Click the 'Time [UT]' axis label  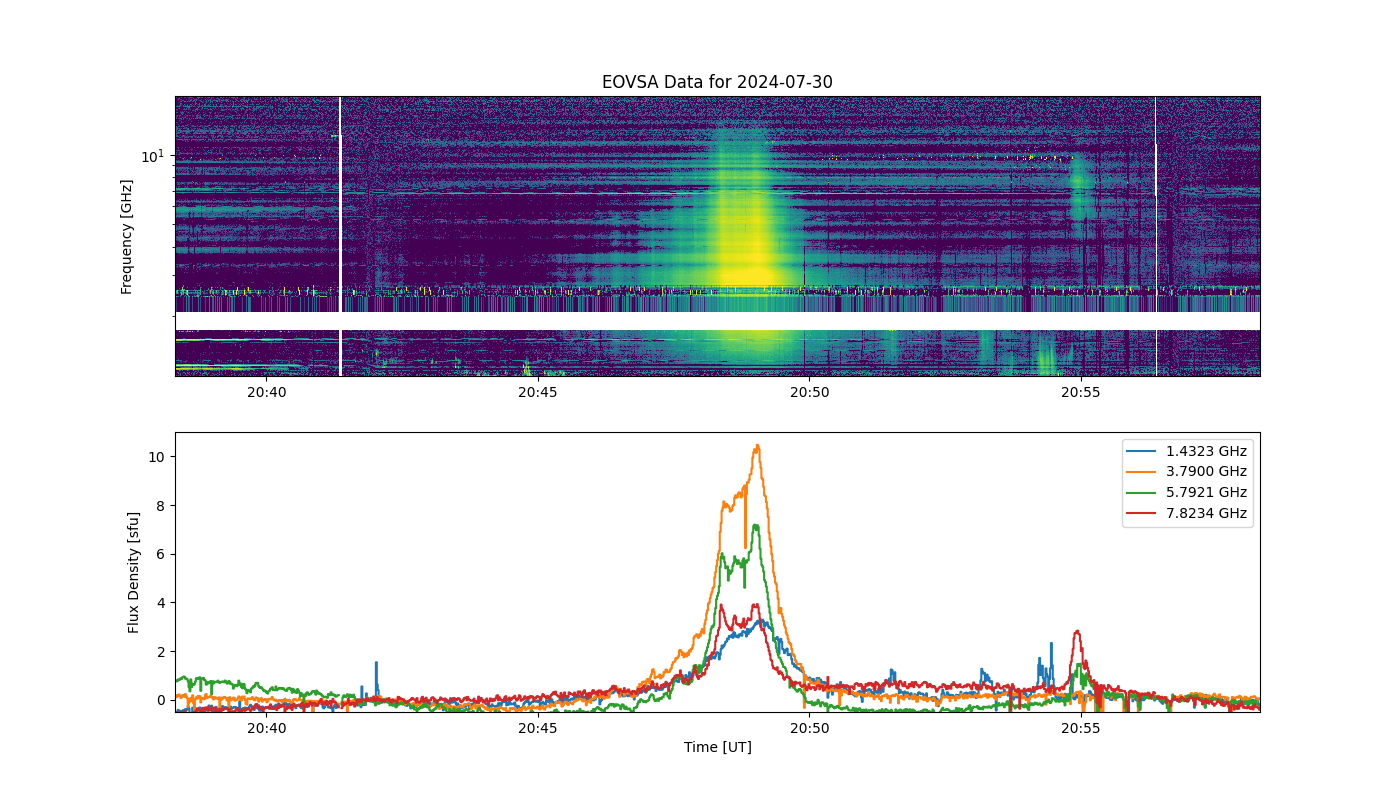point(717,747)
